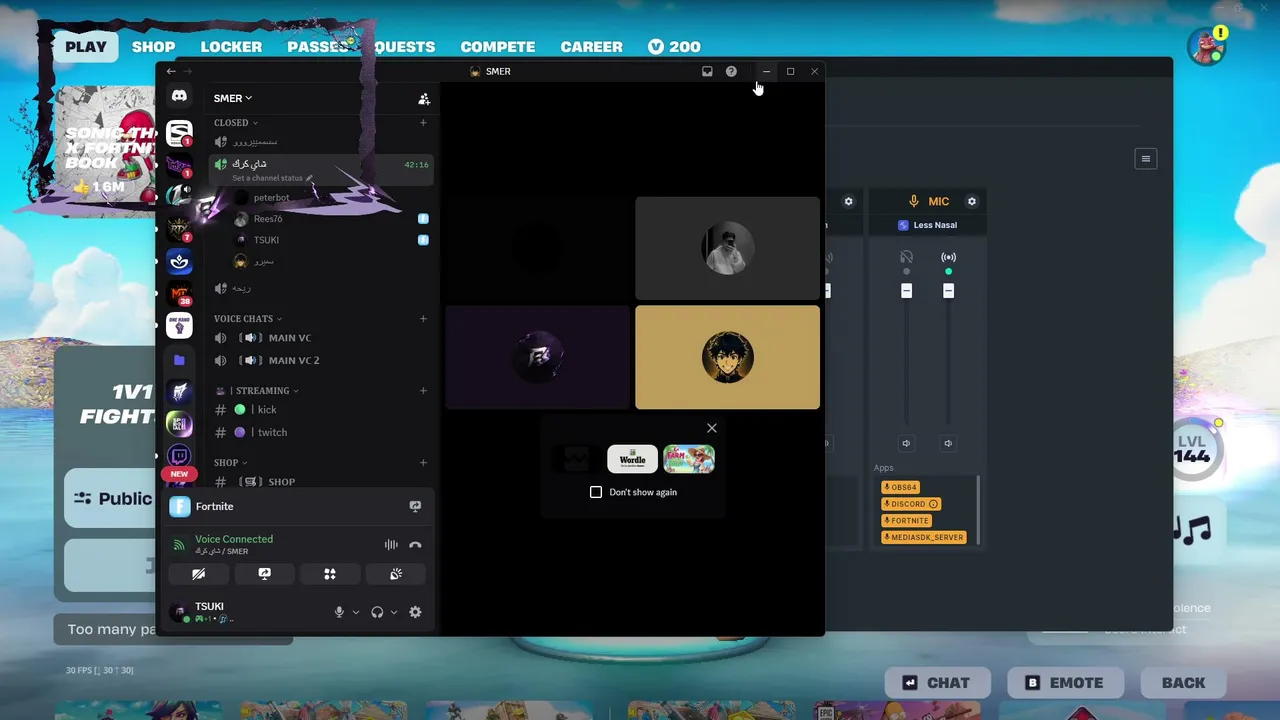Add a channel to STREAMING category
The height and width of the screenshot is (720, 1280).
tap(423, 391)
